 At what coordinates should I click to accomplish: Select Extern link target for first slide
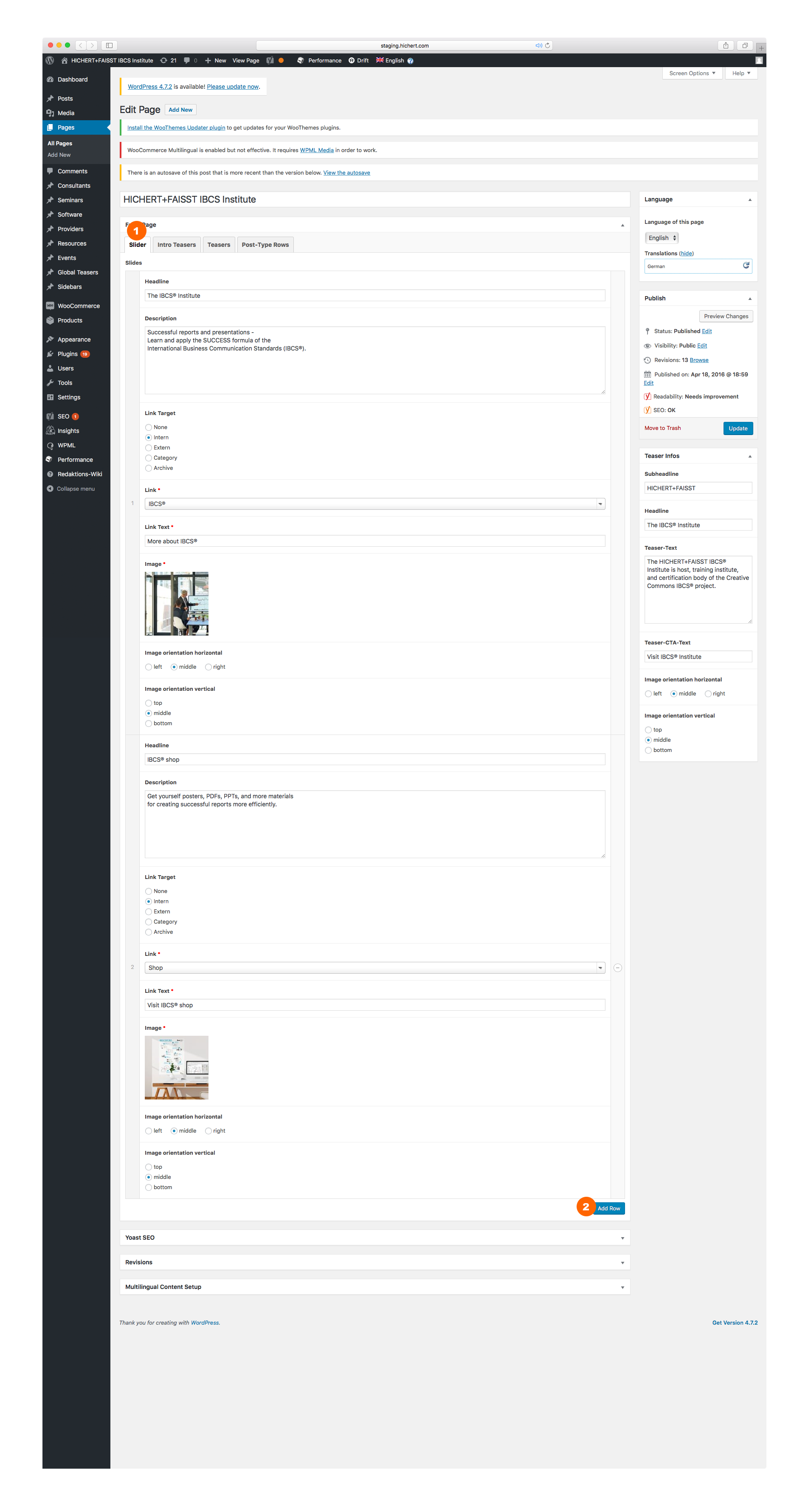coord(149,448)
